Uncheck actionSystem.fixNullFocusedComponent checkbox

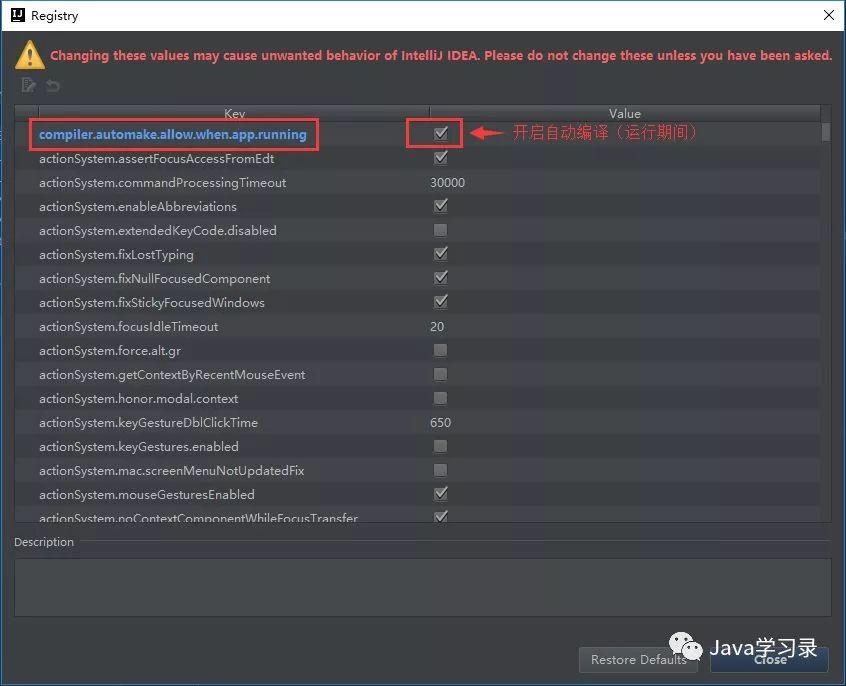coord(441,277)
